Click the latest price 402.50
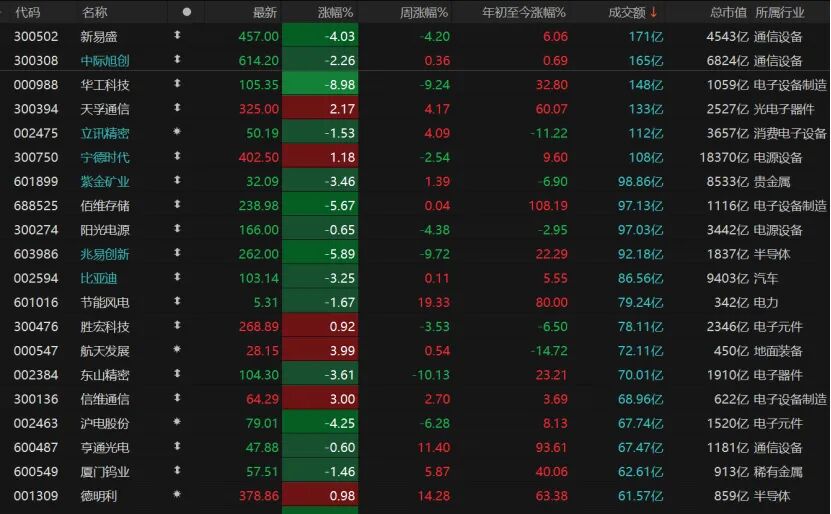 (x=259, y=157)
